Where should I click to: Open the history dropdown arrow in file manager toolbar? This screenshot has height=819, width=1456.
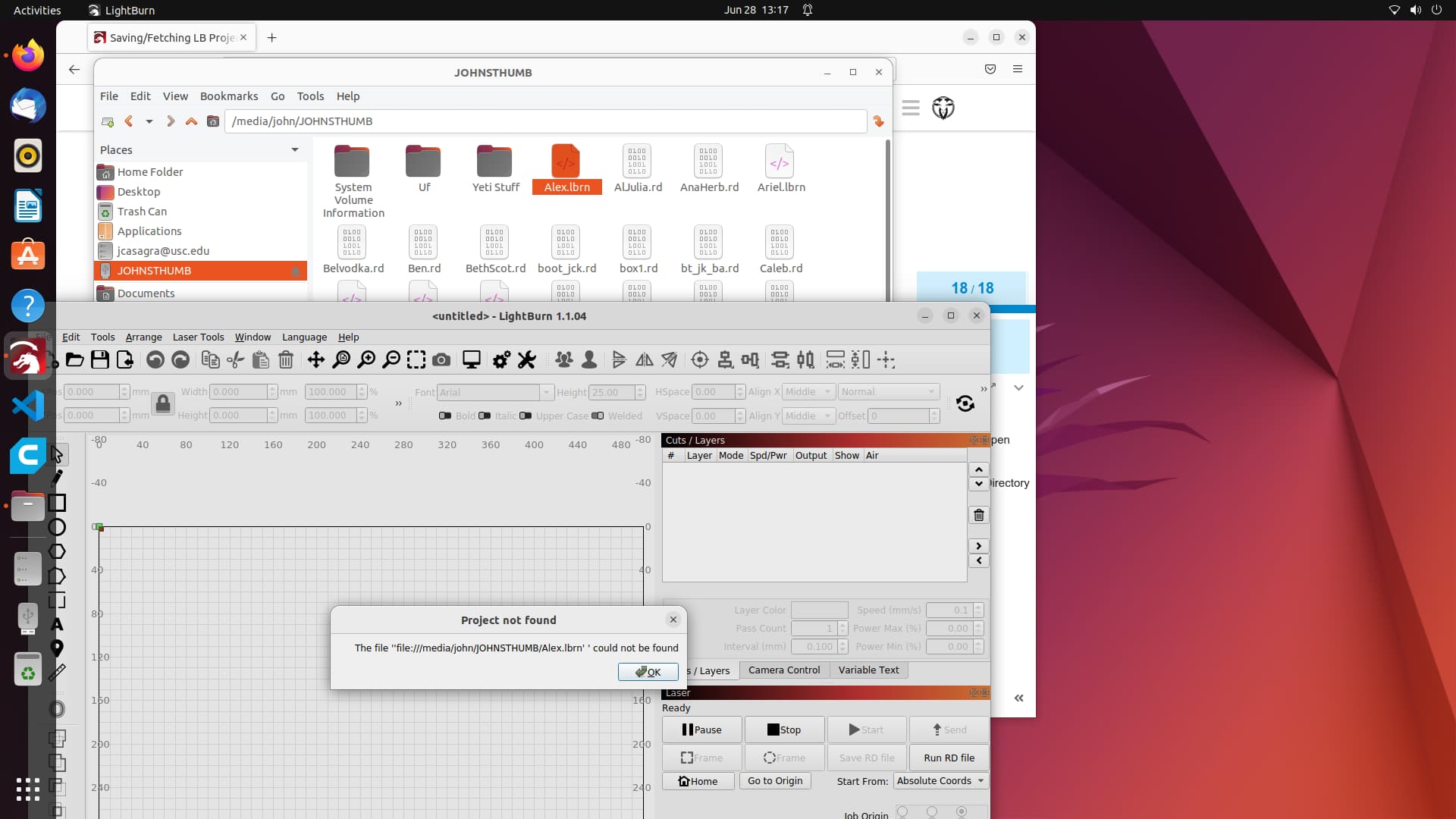click(x=149, y=121)
